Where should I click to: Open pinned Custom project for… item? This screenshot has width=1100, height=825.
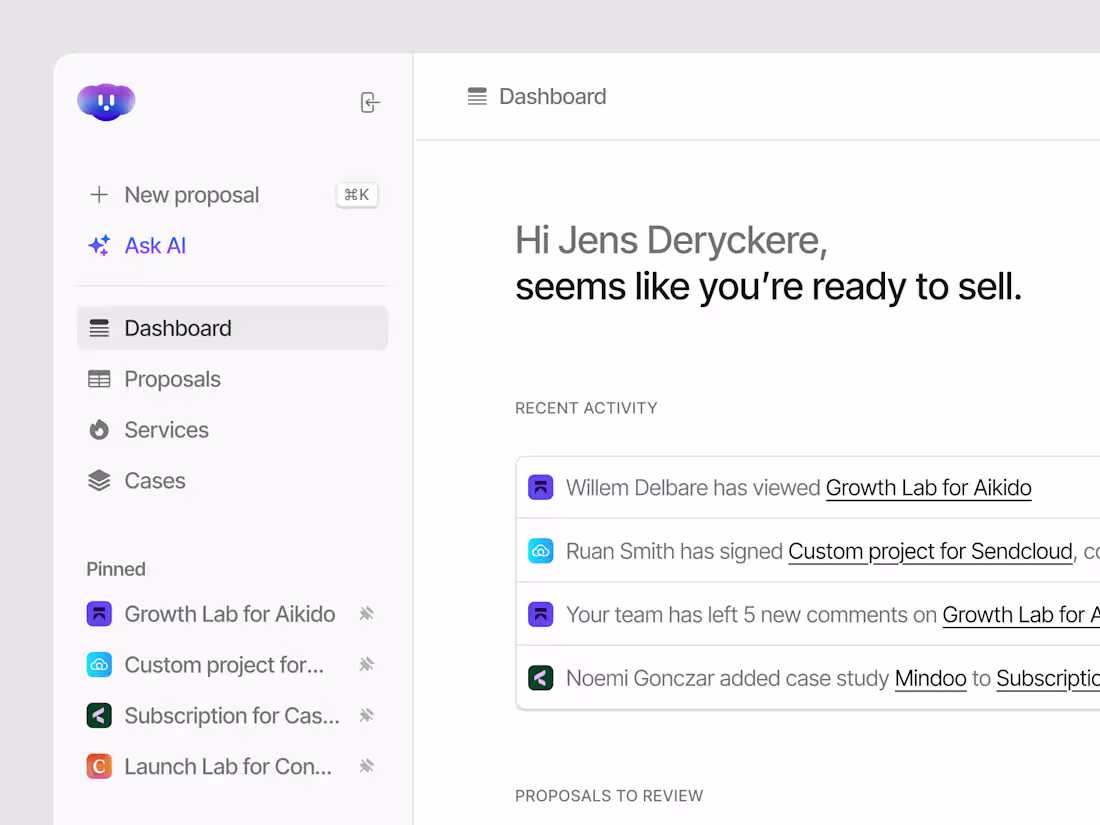(224, 664)
